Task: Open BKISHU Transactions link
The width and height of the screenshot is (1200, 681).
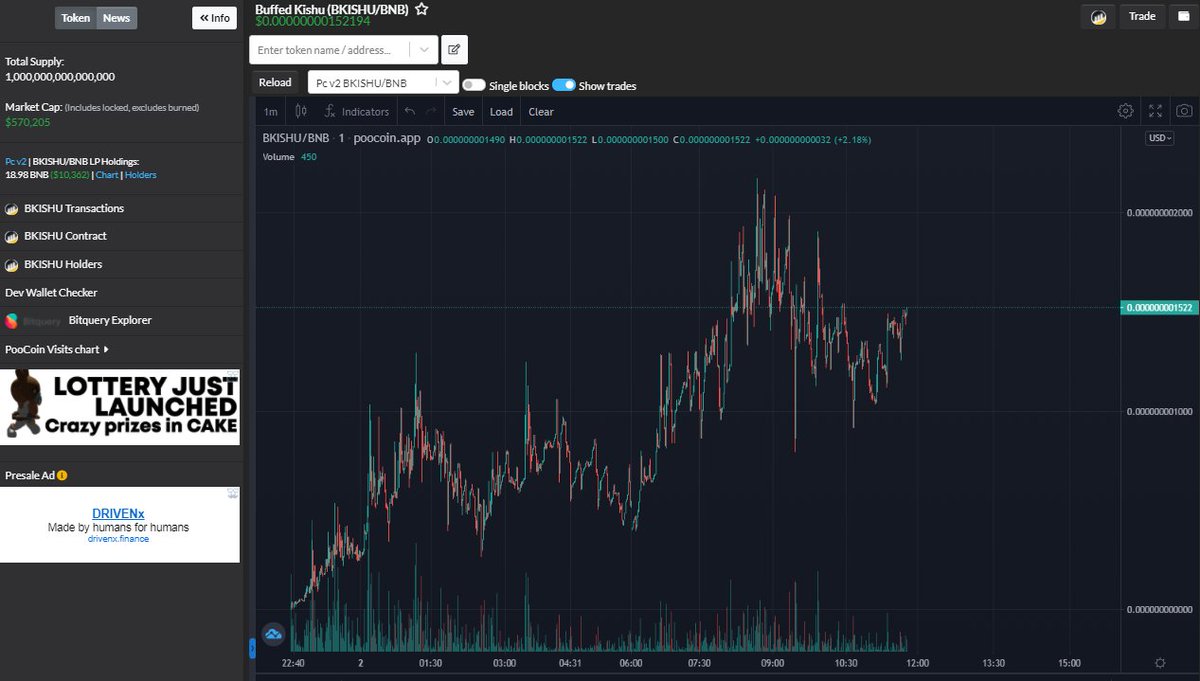Action: click(x=74, y=209)
